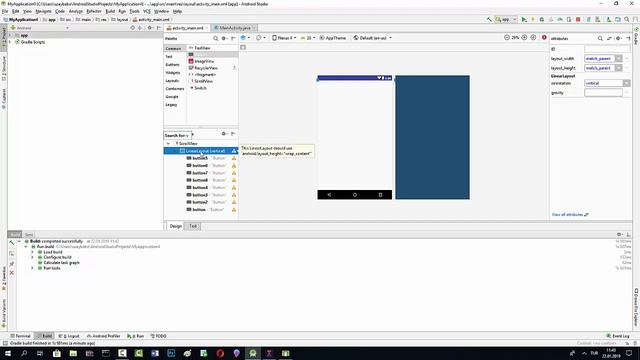Click the Make Project hammer icon
This screenshot has width=640, height=360.
tap(489, 19)
